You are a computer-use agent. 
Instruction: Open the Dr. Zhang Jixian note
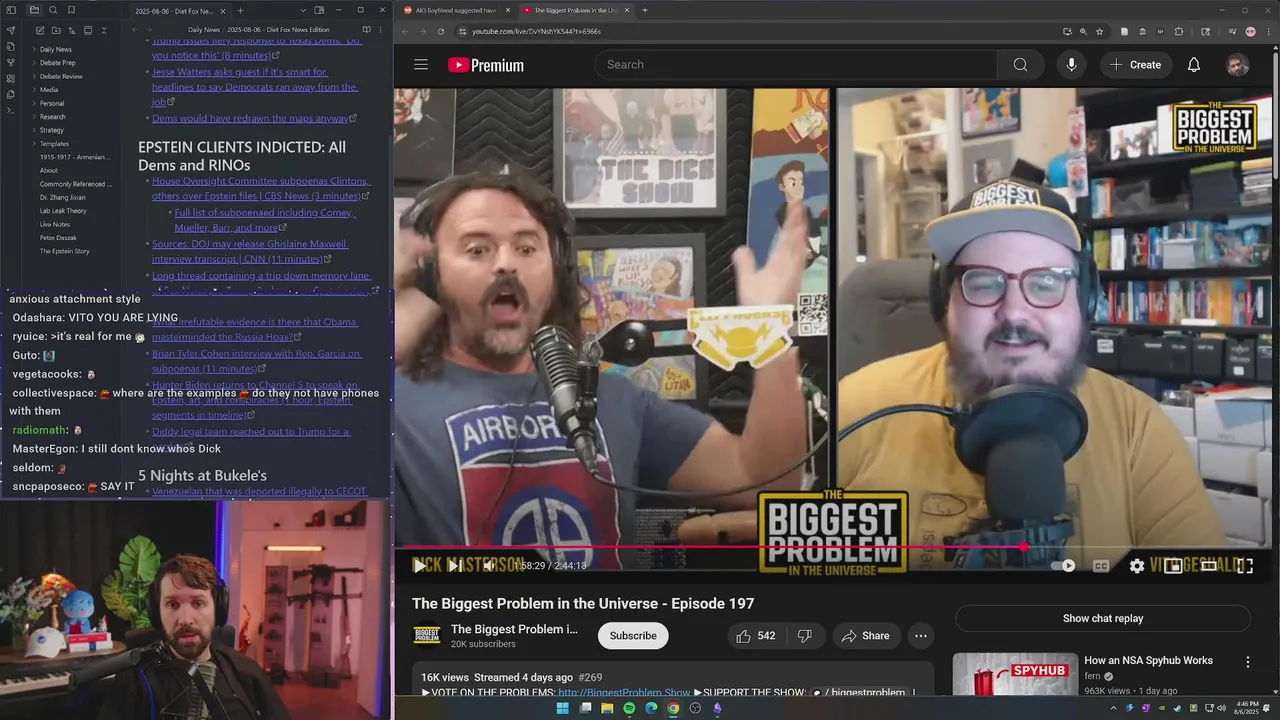click(x=62, y=197)
